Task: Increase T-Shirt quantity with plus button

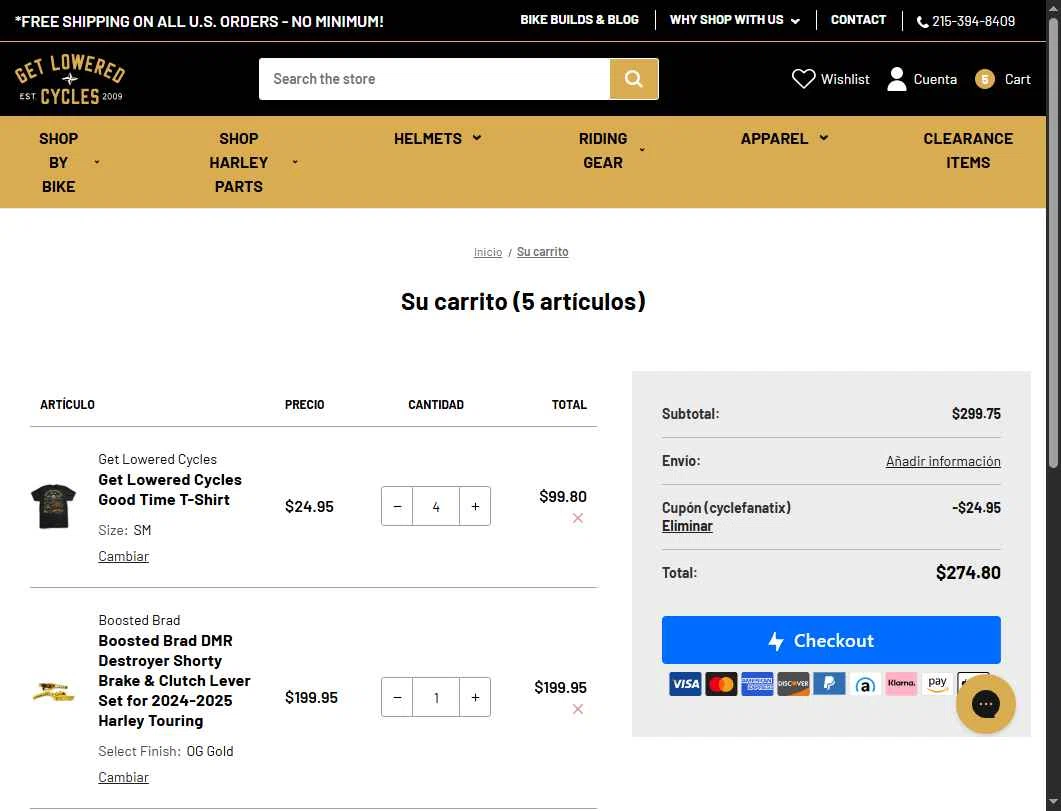Action: click(x=475, y=506)
